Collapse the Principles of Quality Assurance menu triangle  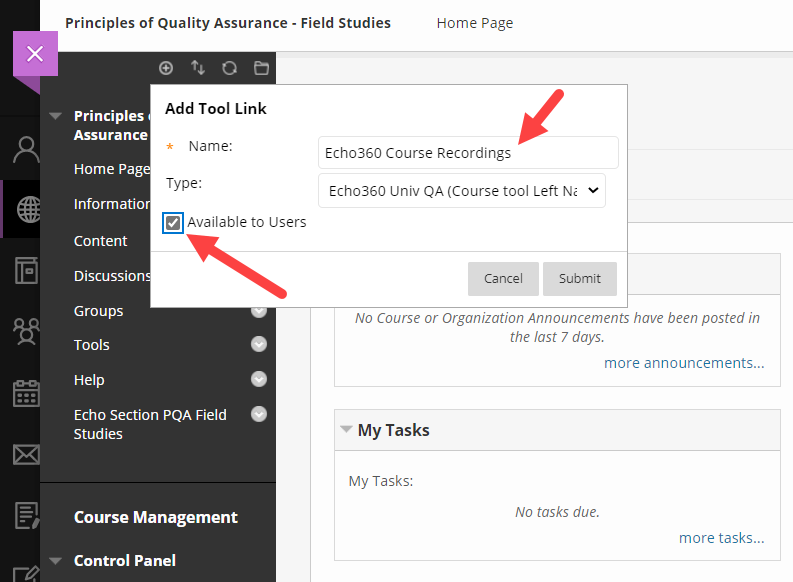pos(56,116)
